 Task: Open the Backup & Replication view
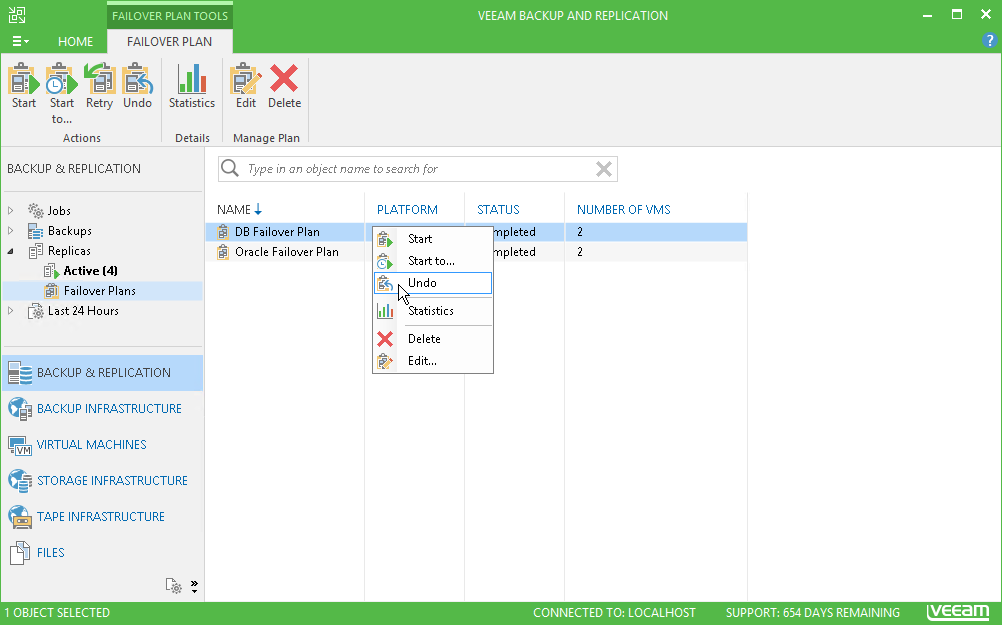pos(102,373)
